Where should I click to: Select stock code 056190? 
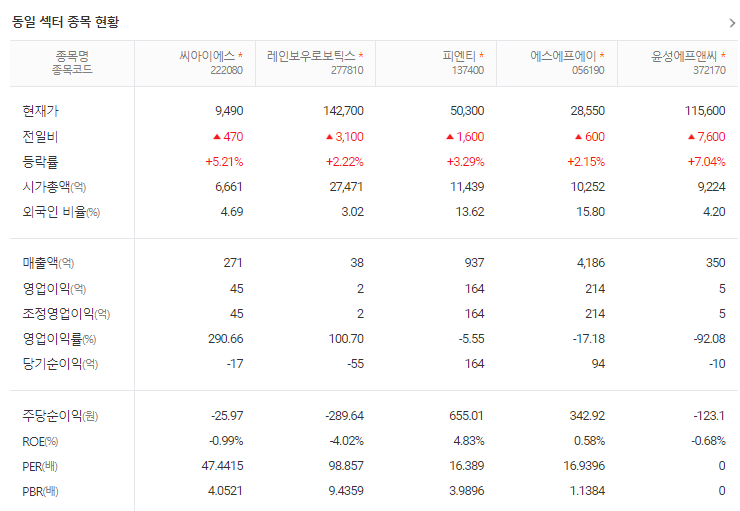pyautogui.click(x=588, y=70)
